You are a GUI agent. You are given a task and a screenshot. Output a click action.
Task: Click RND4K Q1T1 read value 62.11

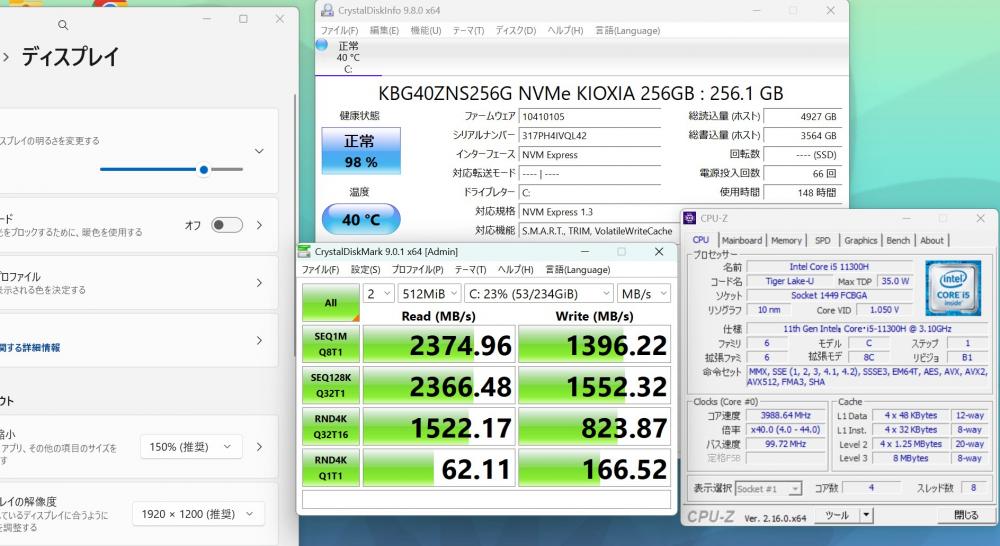(x=439, y=468)
